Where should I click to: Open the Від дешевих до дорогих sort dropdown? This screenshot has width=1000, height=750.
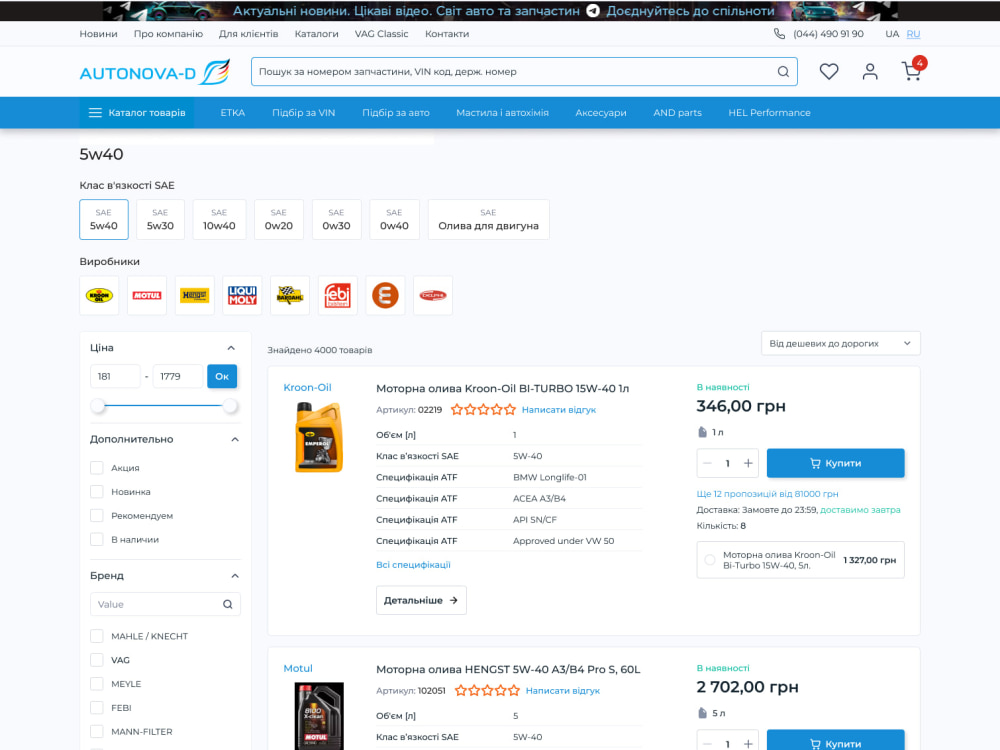pyautogui.click(x=841, y=344)
